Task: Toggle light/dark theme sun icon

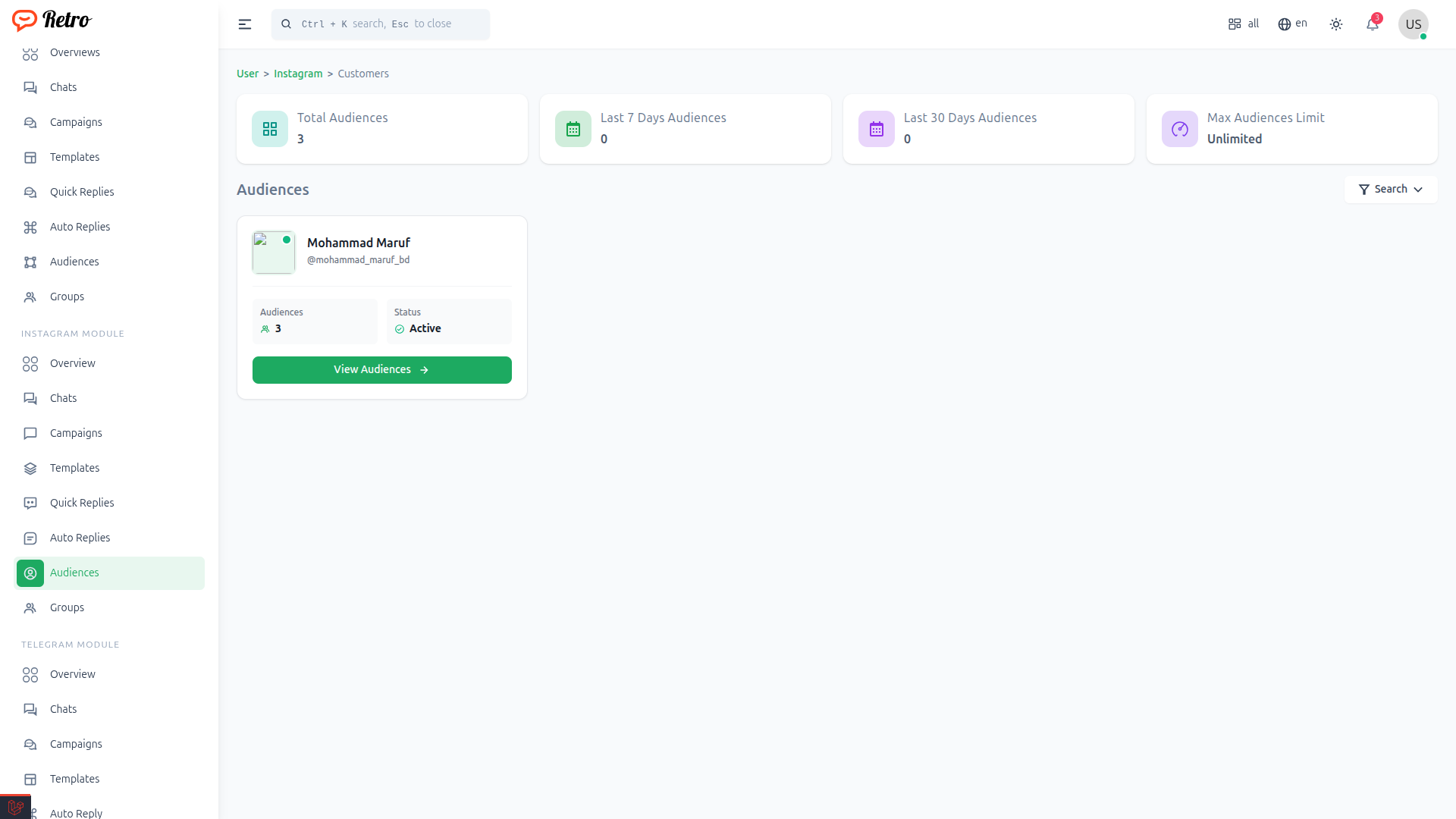Action: pyautogui.click(x=1336, y=24)
